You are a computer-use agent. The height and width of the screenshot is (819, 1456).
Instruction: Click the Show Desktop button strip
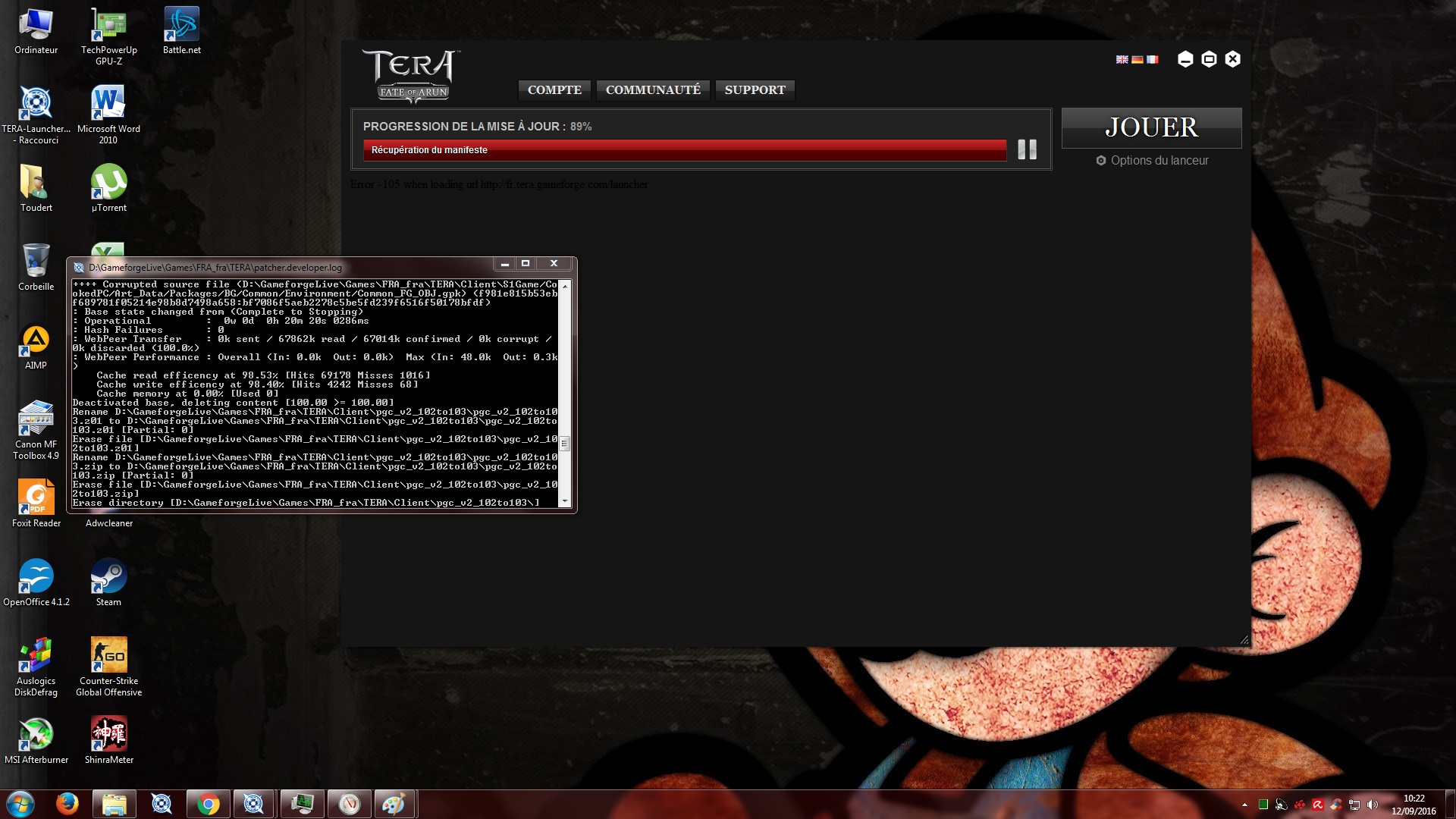click(1450, 804)
